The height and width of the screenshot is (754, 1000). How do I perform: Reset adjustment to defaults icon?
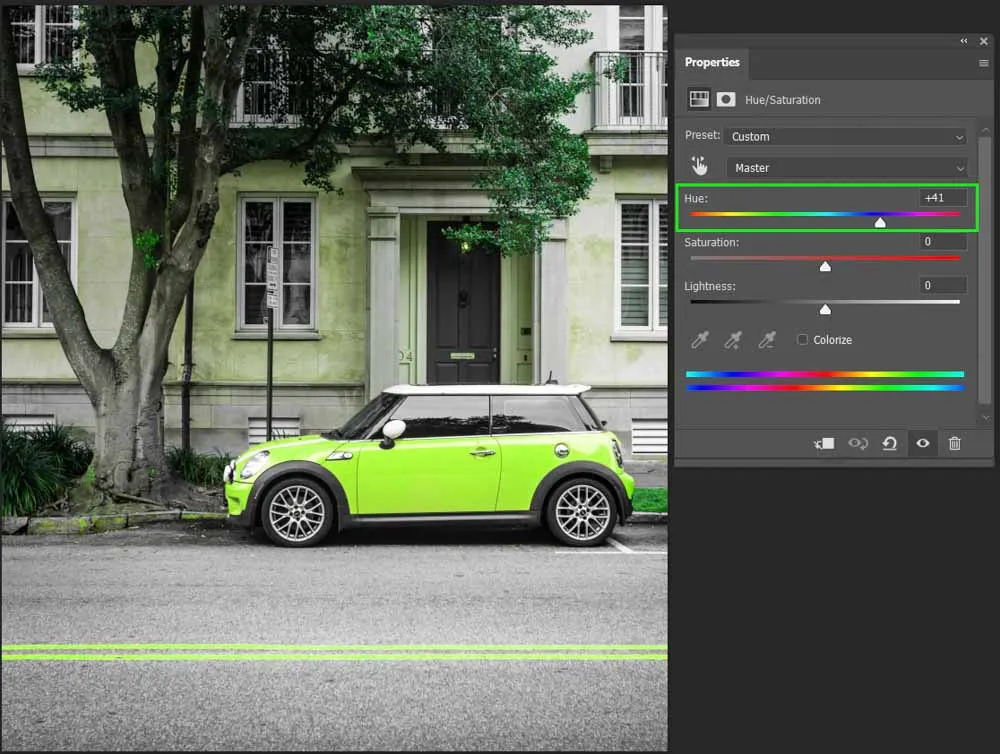pos(889,443)
